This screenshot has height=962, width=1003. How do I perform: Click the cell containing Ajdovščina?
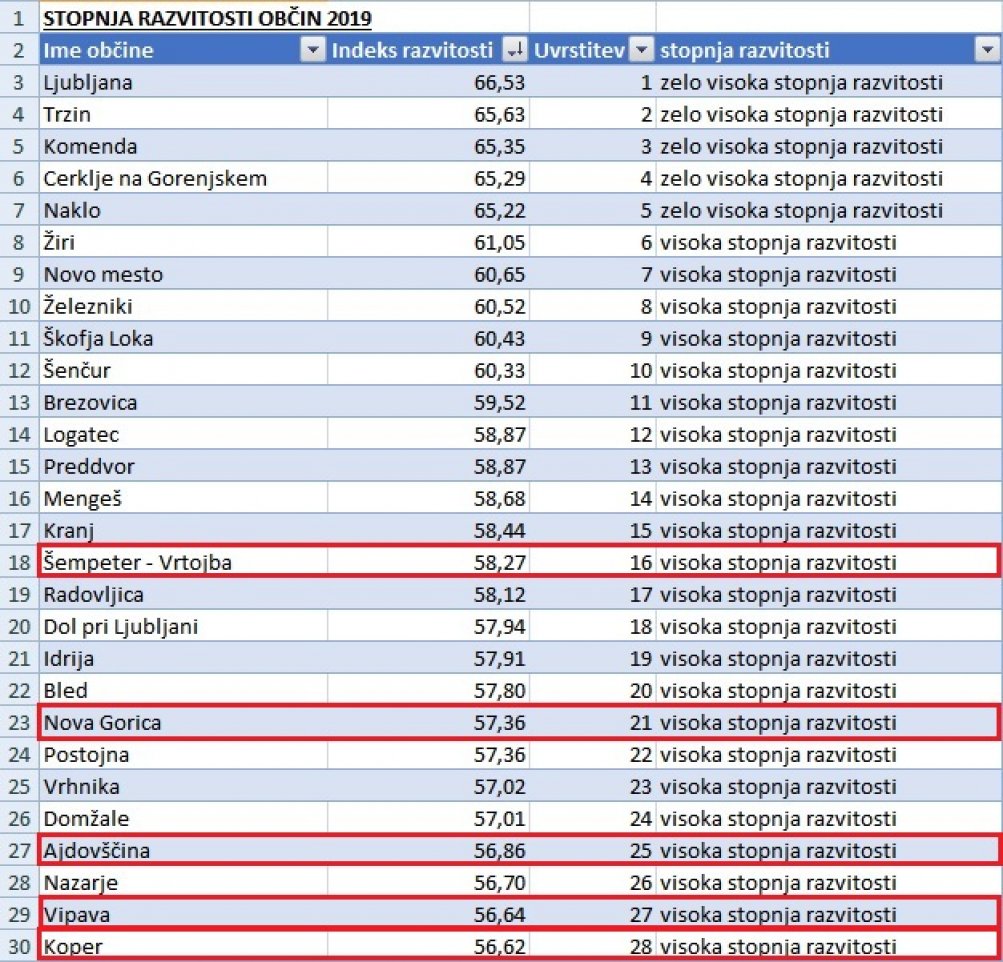pyautogui.click(x=184, y=850)
